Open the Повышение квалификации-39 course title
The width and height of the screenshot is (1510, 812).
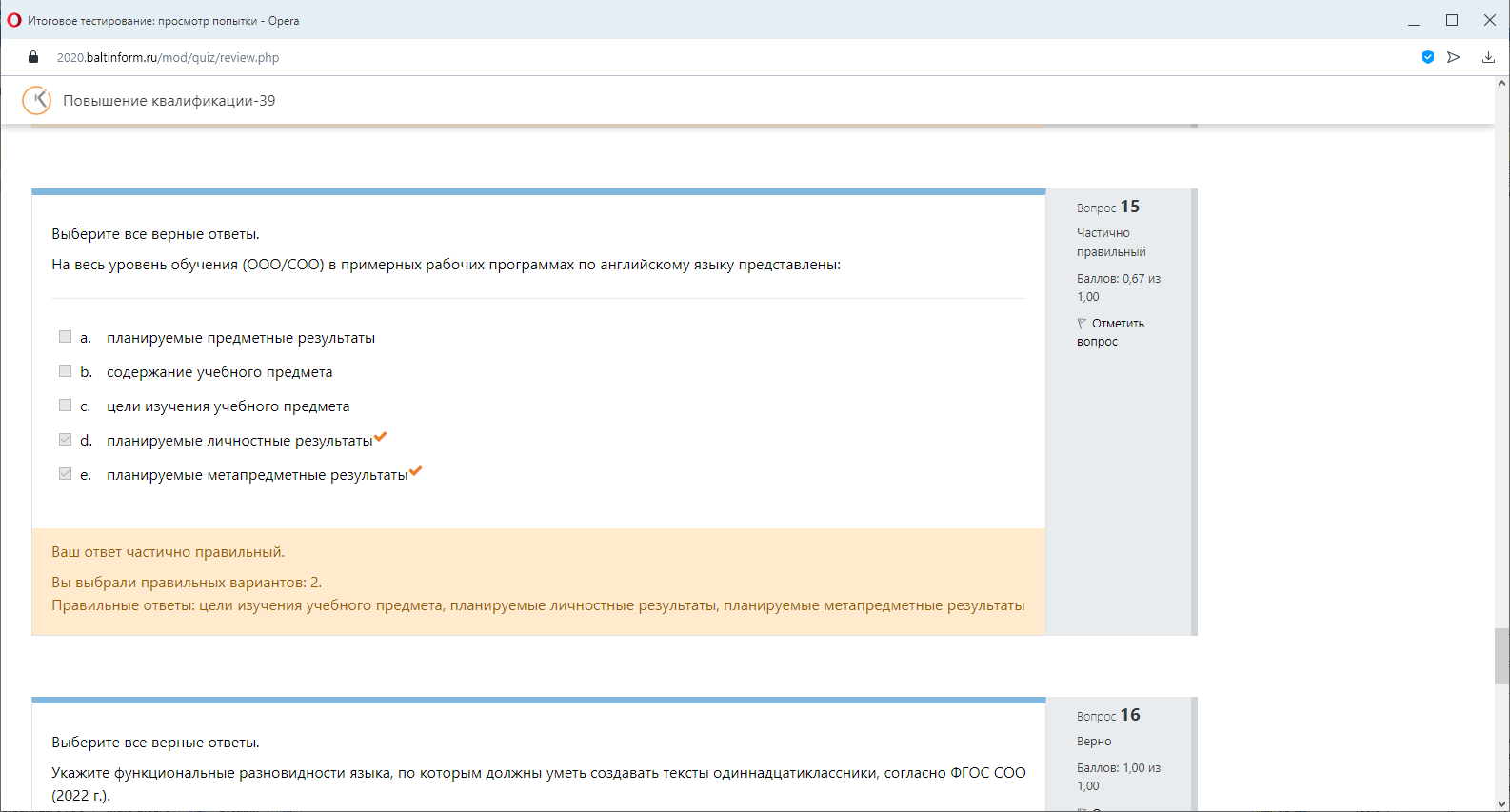click(x=169, y=101)
